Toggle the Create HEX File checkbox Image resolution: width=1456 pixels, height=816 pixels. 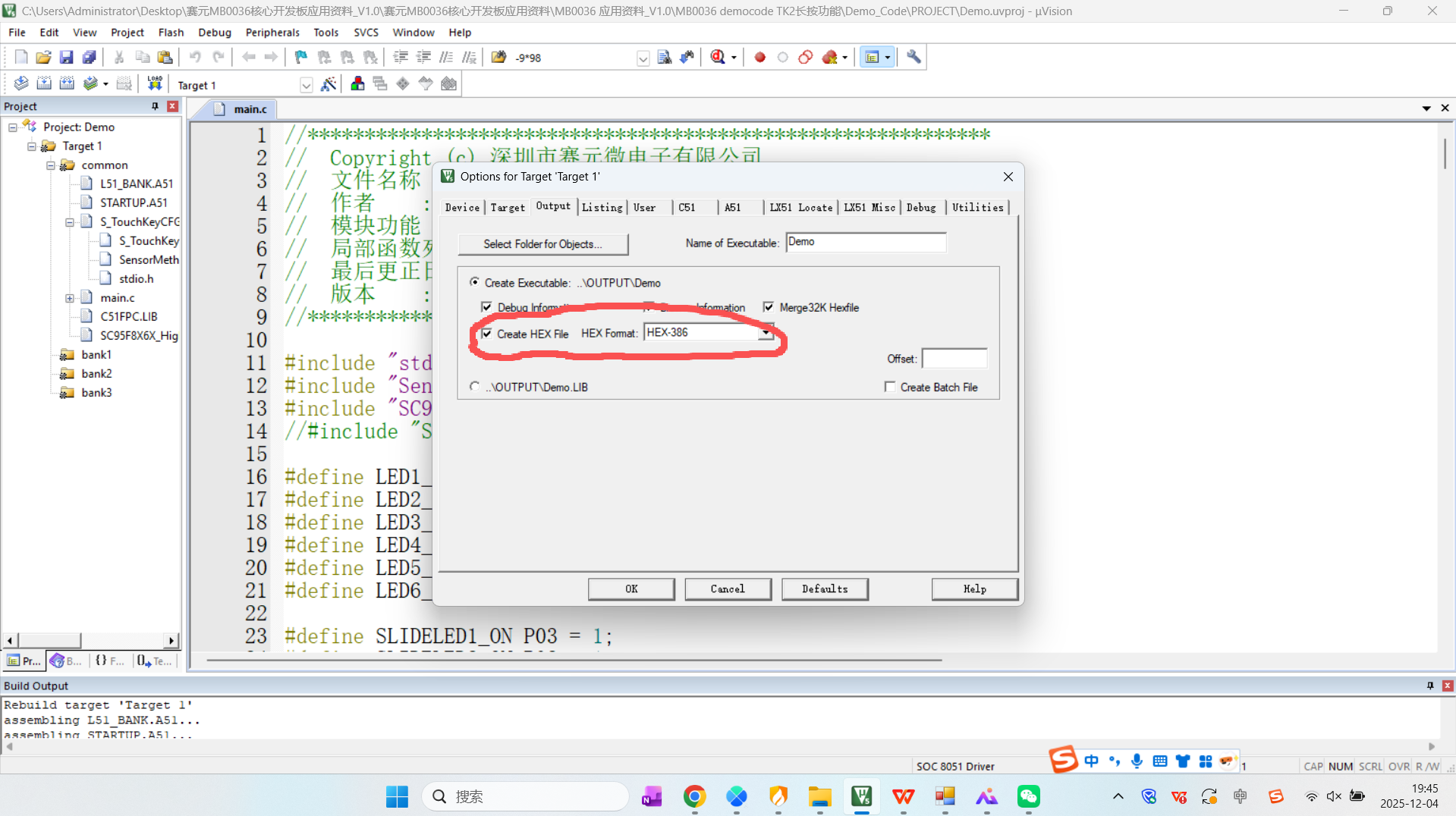click(x=487, y=334)
